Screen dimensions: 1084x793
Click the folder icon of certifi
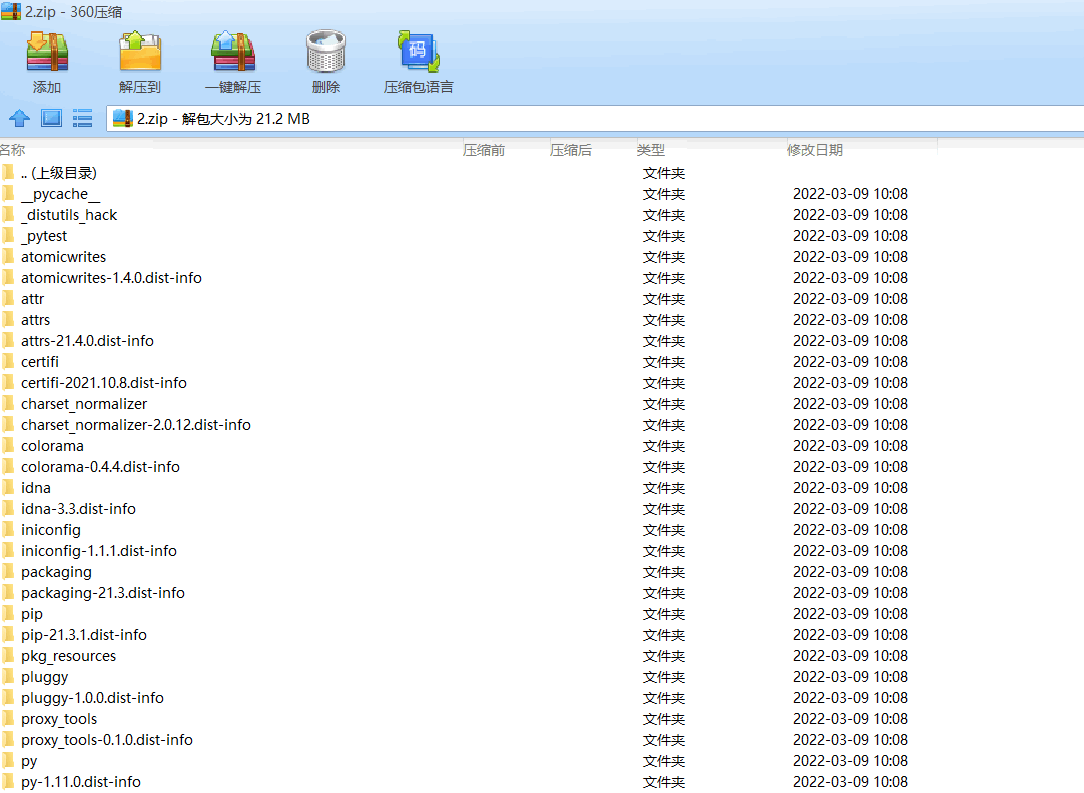(x=8, y=361)
